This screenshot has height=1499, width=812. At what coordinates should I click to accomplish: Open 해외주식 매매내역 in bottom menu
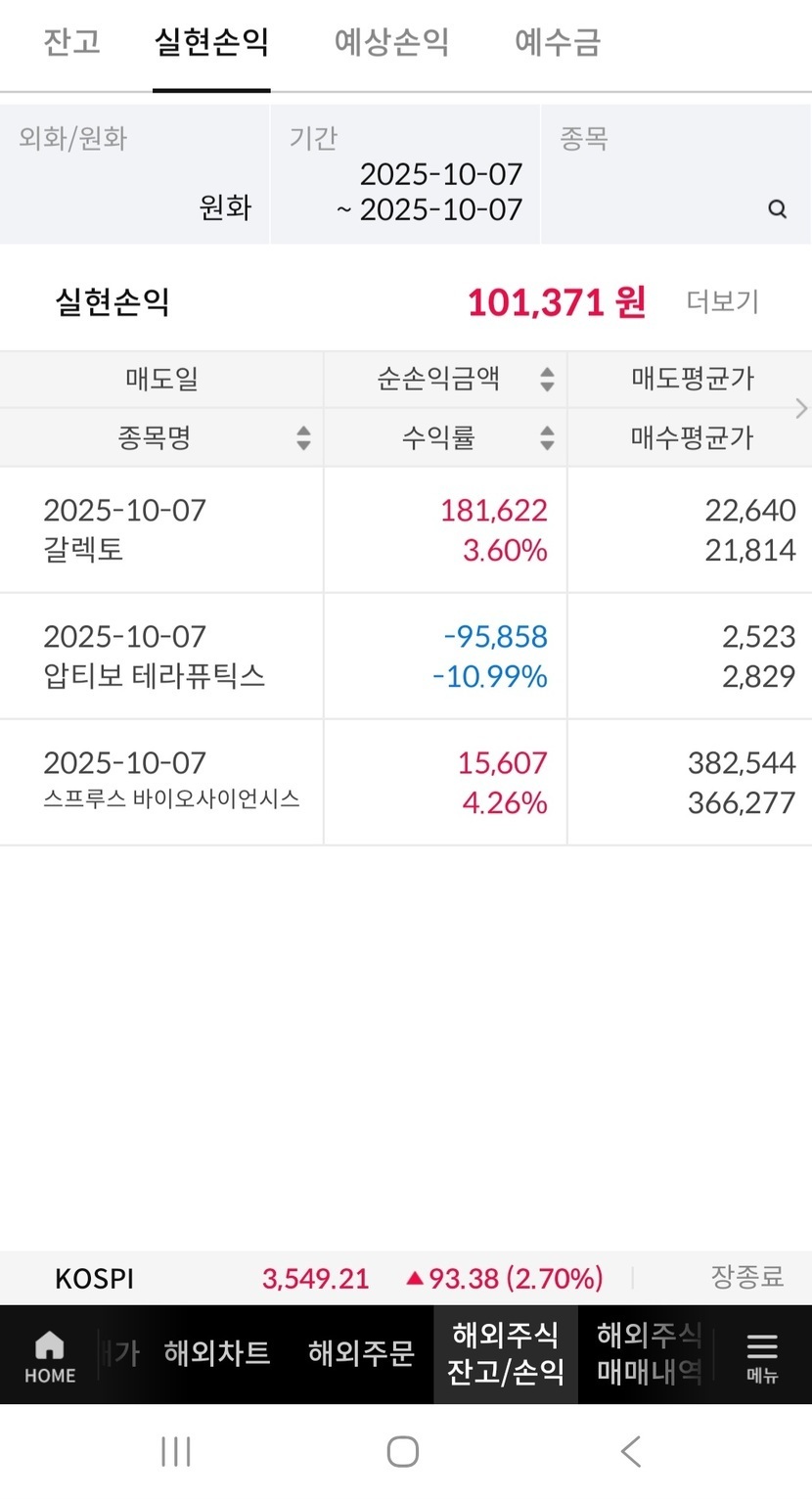click(x=649, y=1354)
